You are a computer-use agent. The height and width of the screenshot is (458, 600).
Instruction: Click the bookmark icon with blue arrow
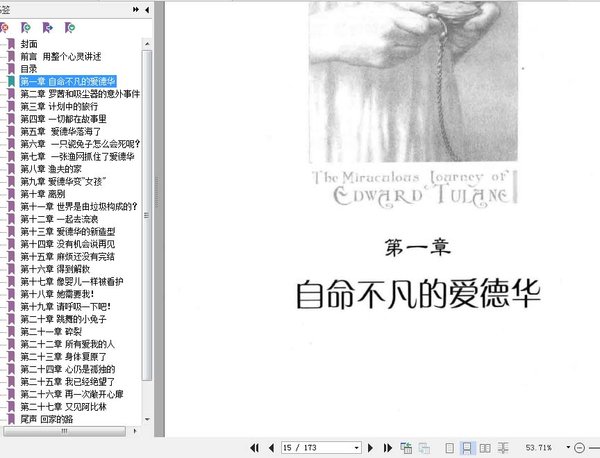pyautogui.click(x=47, y=28)
